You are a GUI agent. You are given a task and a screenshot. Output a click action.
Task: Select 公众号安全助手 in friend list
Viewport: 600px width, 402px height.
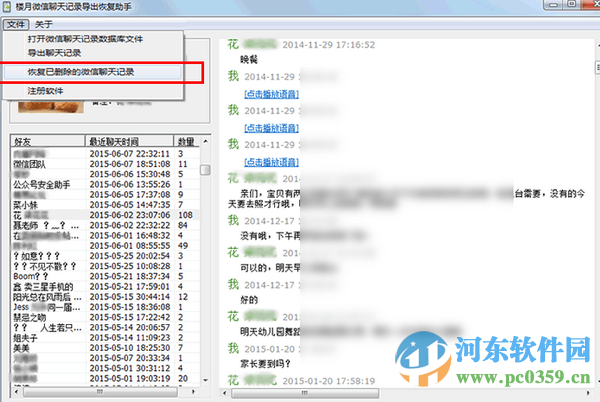click(105, 184)
